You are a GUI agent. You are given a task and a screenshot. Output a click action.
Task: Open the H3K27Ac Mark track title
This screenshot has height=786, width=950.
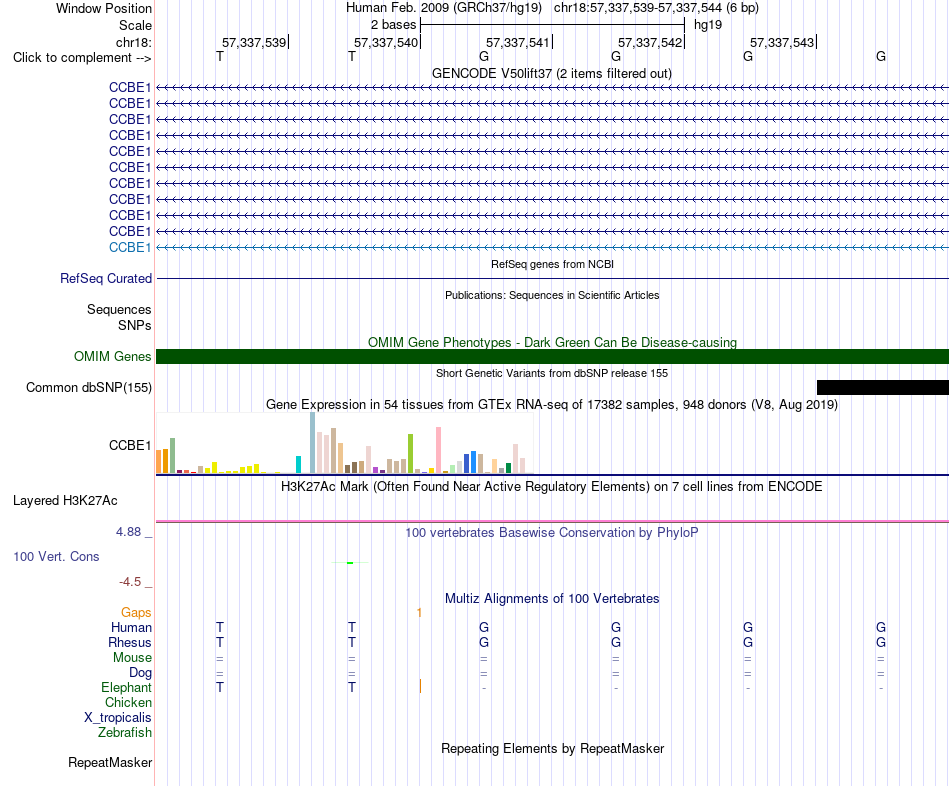[x=551, y=487]
